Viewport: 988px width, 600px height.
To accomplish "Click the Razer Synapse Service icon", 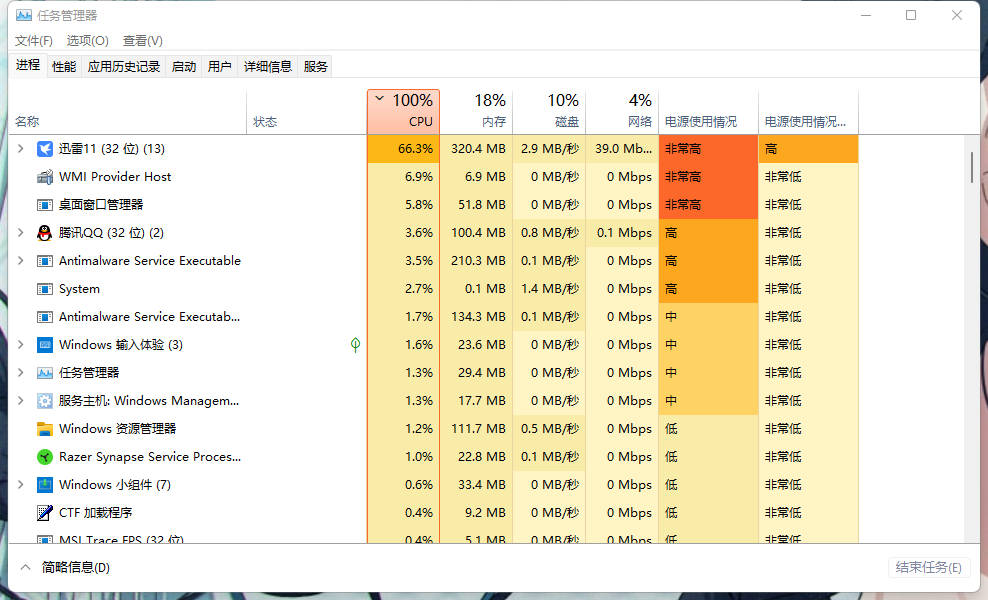I will pos(45,457).
